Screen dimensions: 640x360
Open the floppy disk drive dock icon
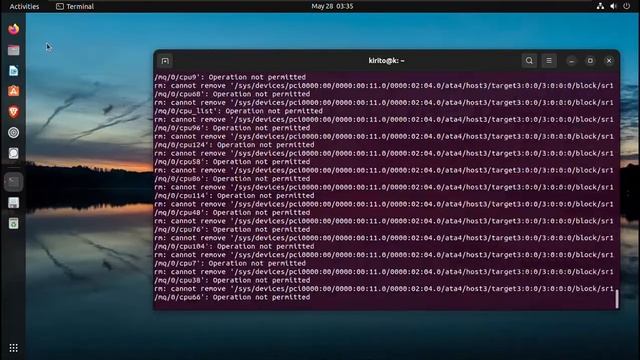[13, 203]
